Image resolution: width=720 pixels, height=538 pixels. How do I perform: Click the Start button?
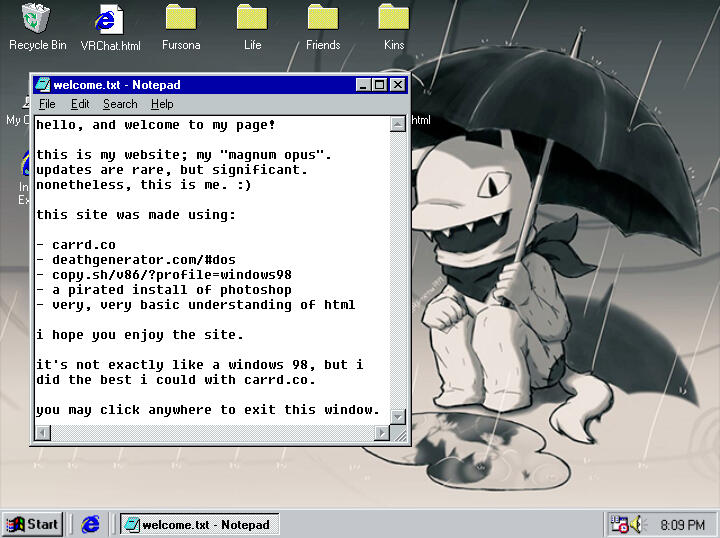pyautogui.click(x=33, y=524)
